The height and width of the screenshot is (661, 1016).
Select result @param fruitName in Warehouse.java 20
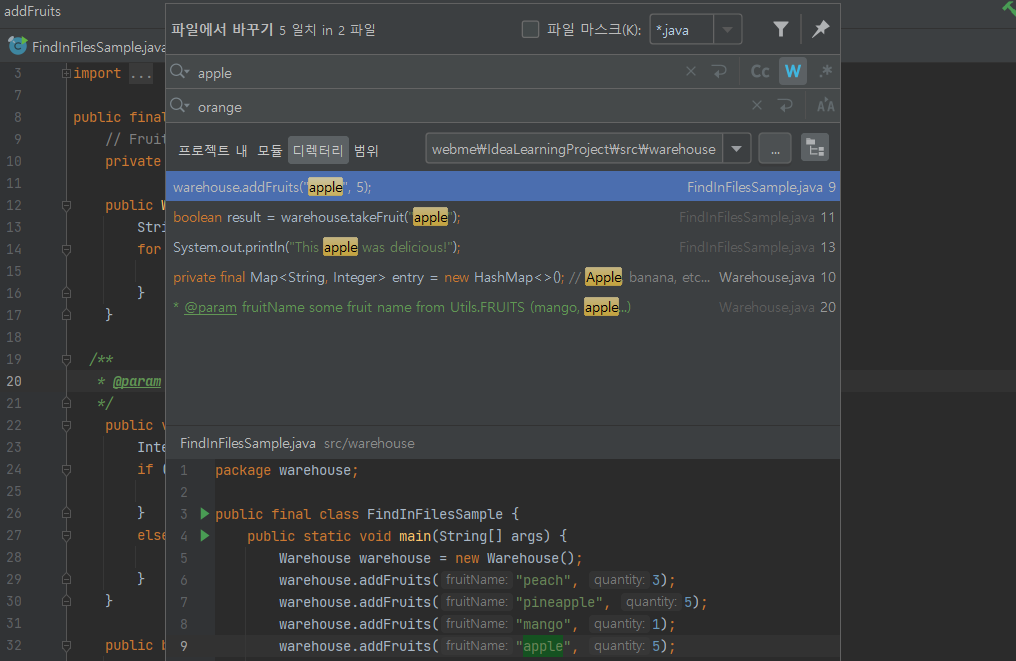point(503,307)
